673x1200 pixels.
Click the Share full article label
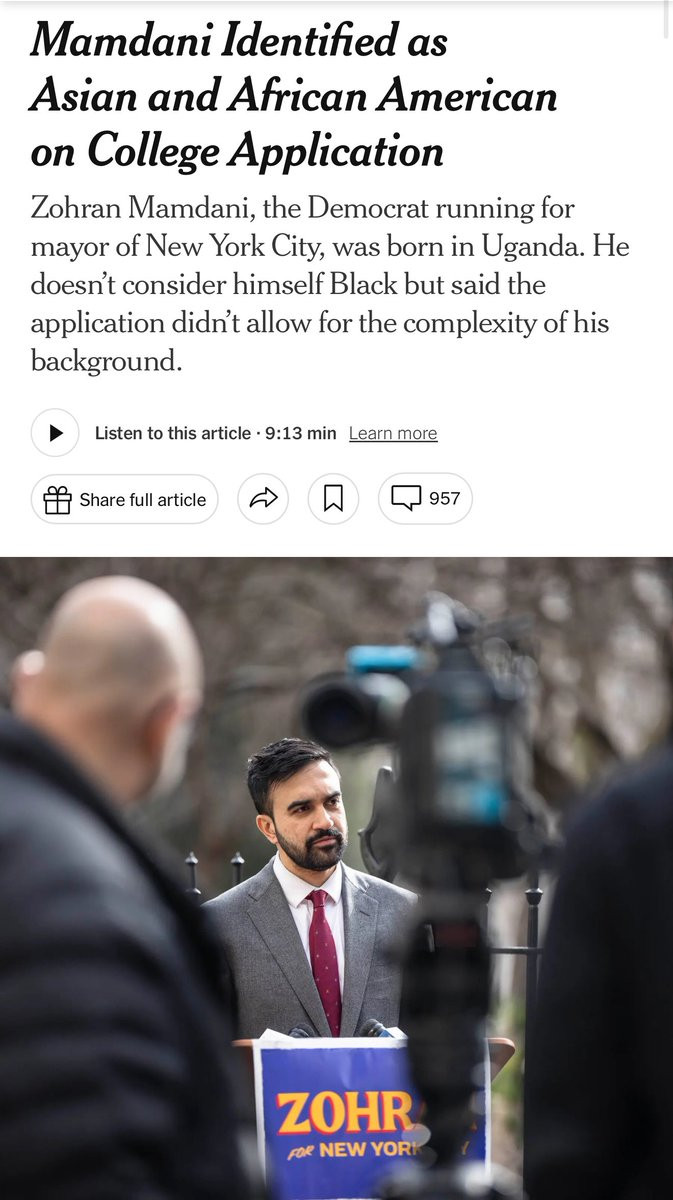(143, 499)
